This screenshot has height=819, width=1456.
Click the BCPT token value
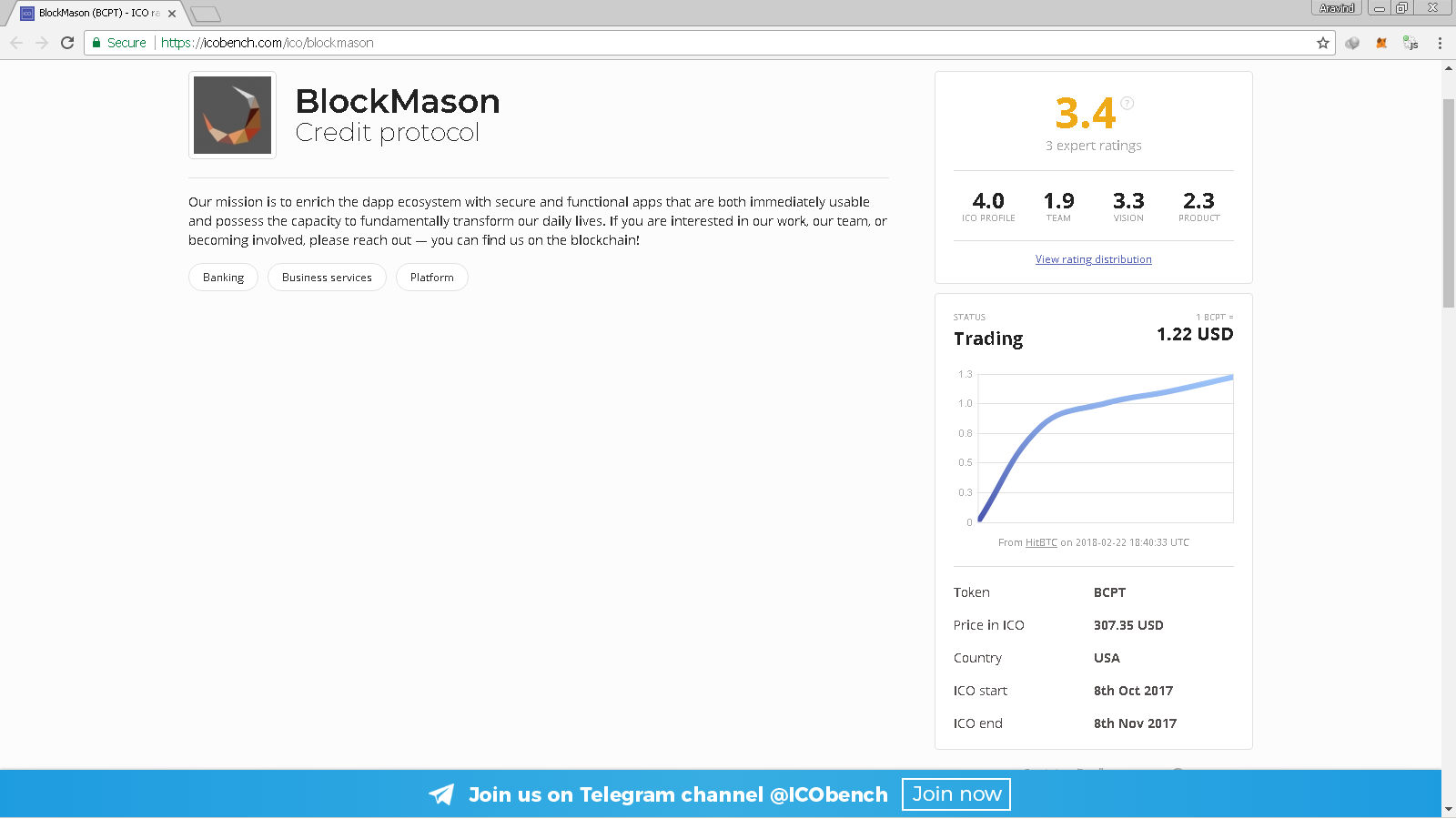coord(1109,592)
